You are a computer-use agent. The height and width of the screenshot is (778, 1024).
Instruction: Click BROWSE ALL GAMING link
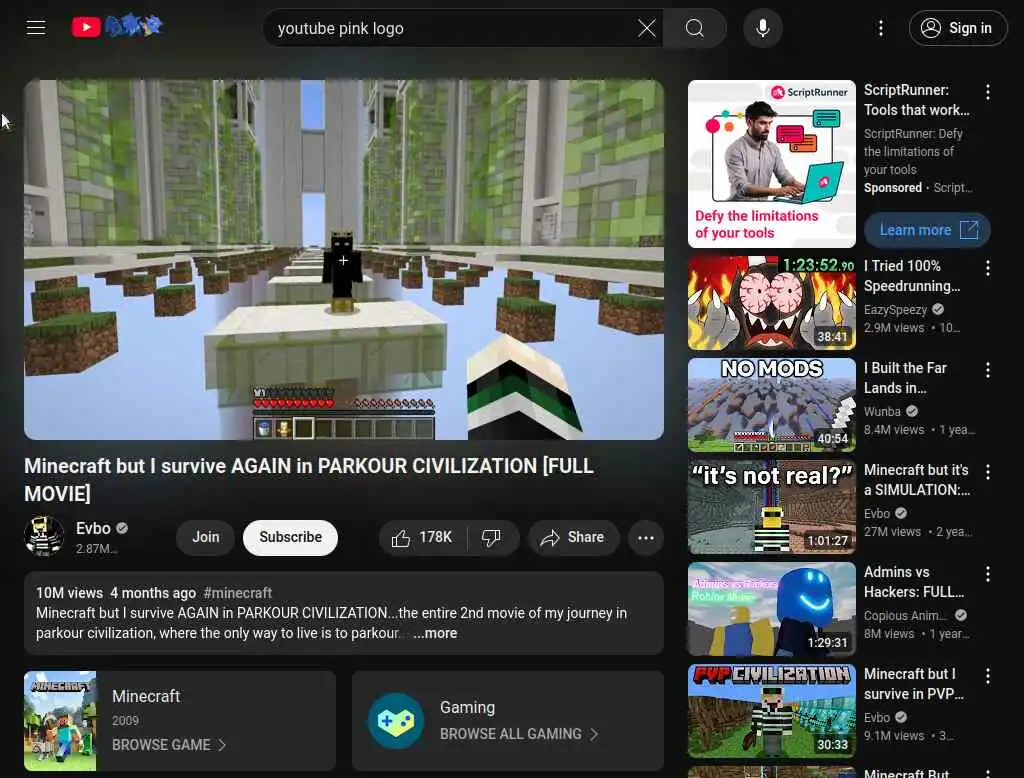click(511, 734)
